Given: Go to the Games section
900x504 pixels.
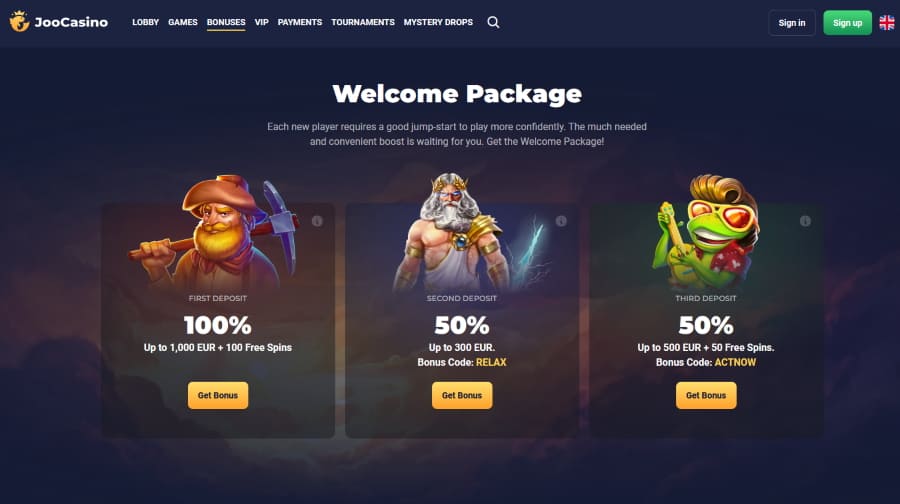Looking at the screenshot, I should point(183,22).
